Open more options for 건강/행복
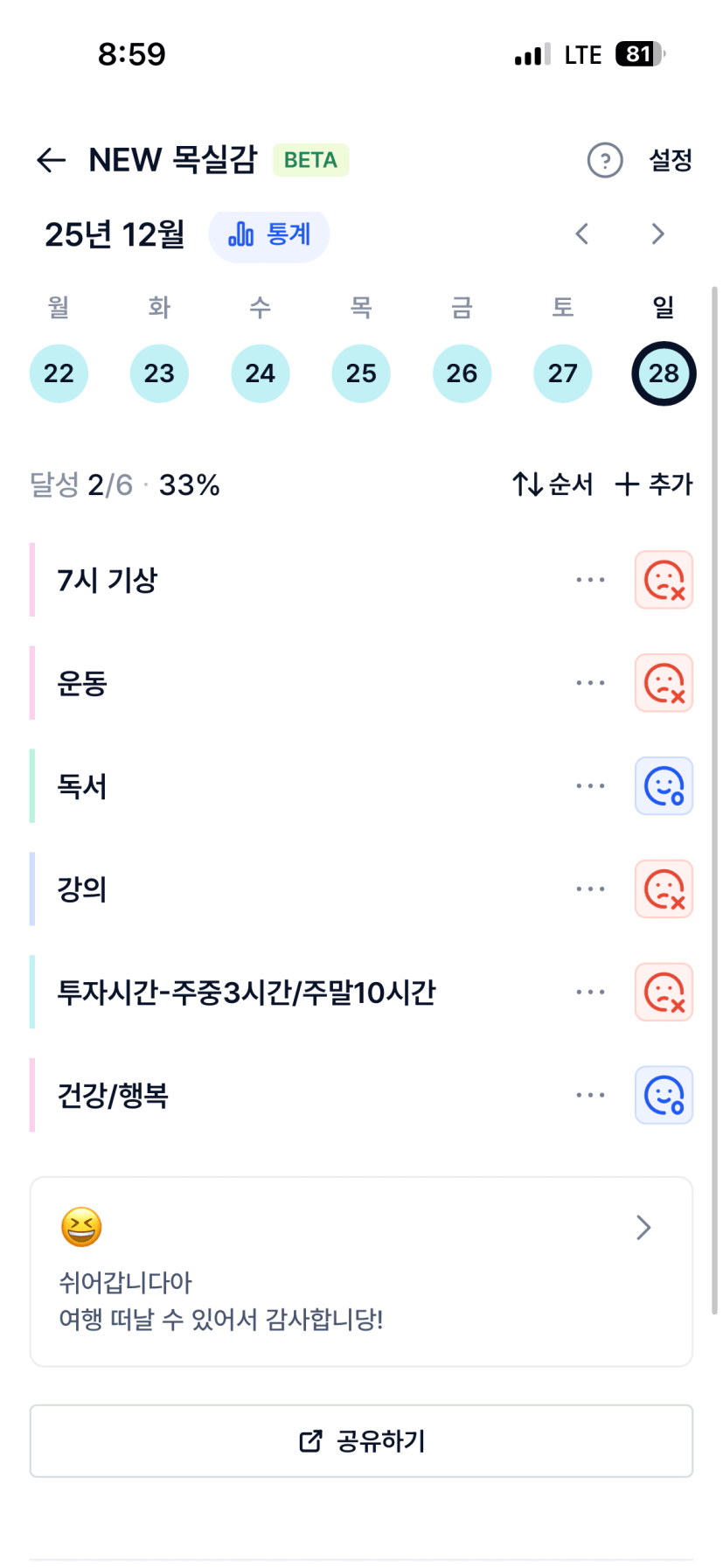The width and height of the screenshot is (723, 1568). click(590, 1095)
